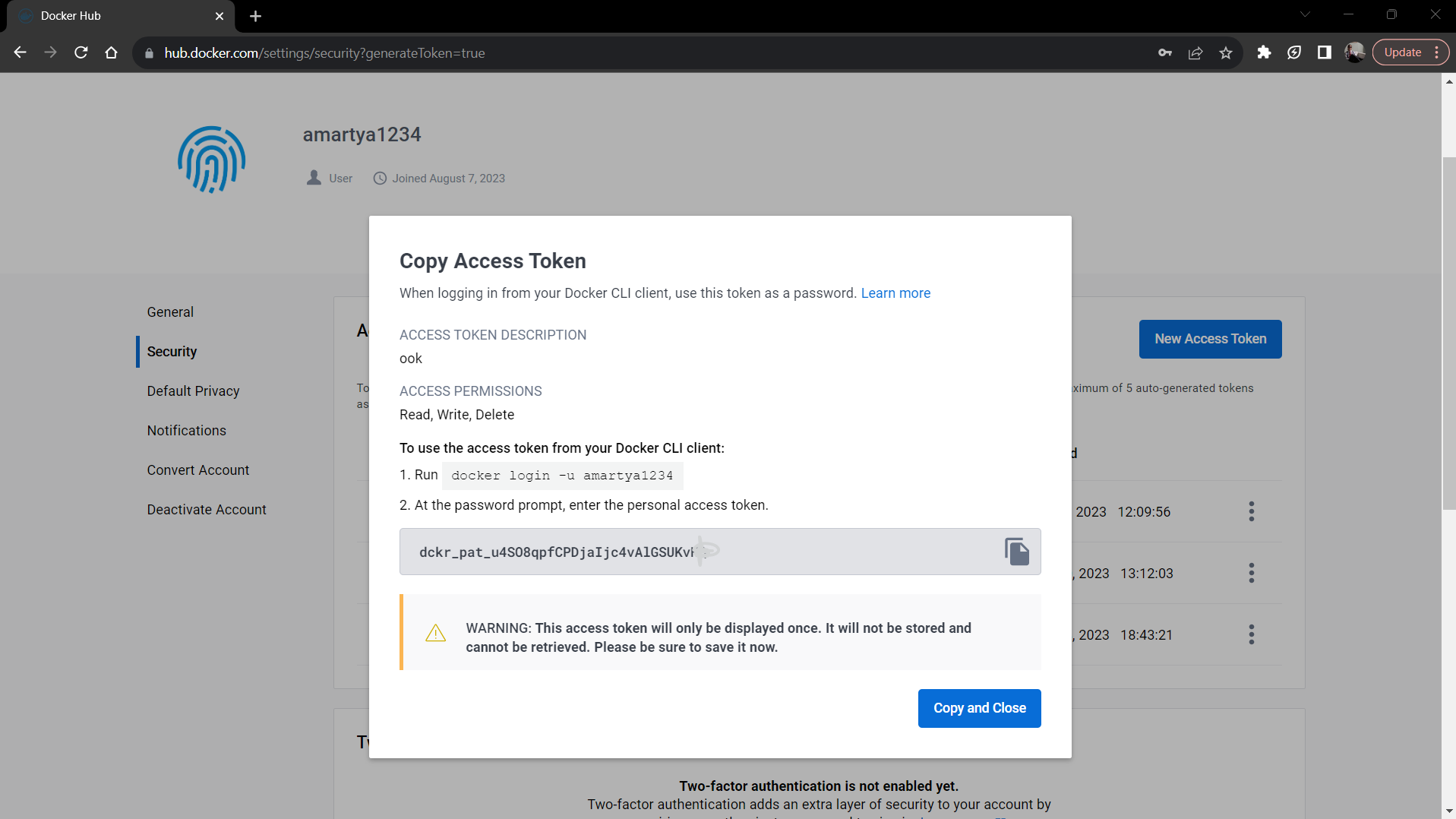
Task: Open the browser profile avatar menu
Action: coord(1355,52)
